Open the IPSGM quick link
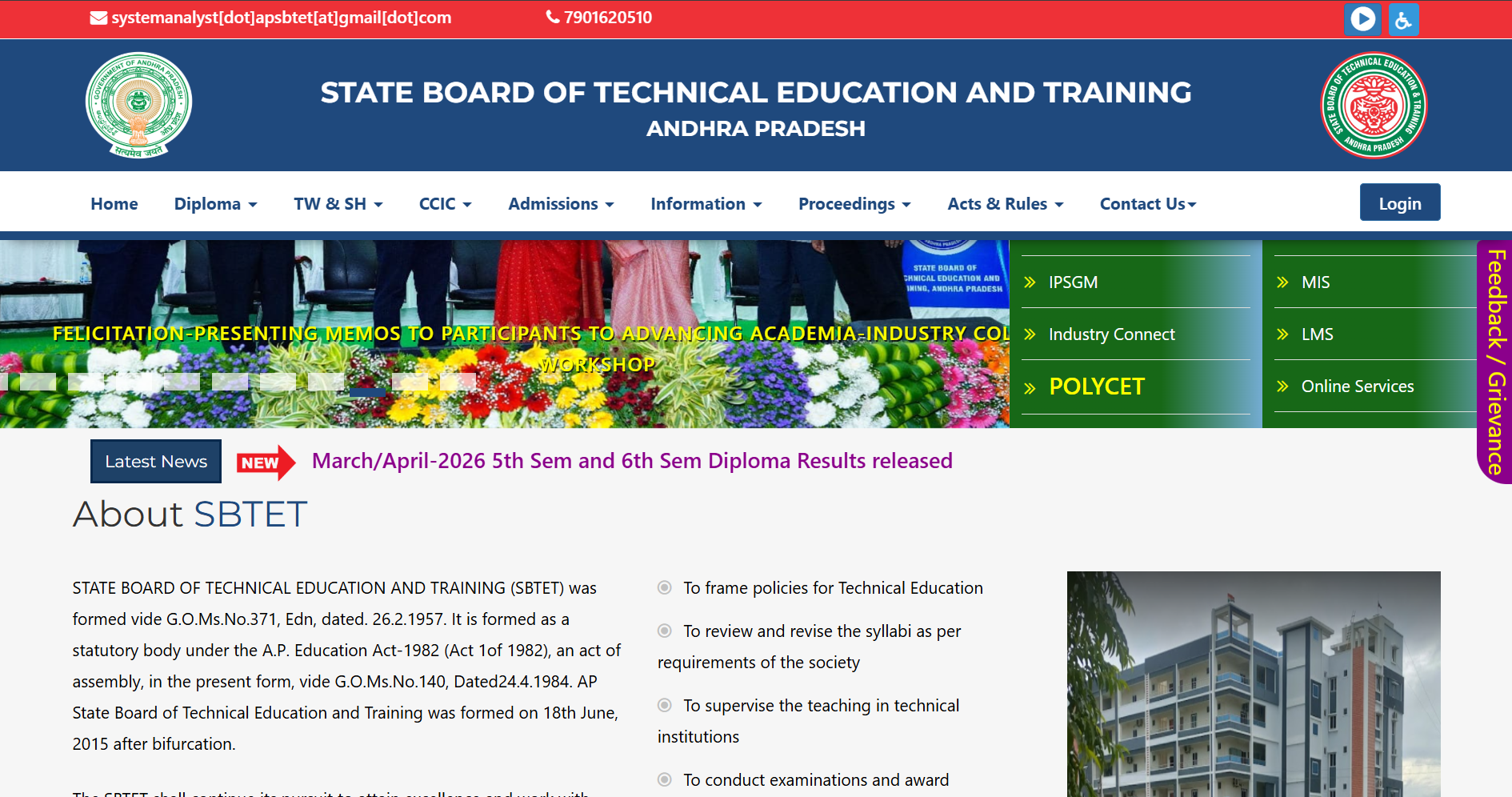1512x797 pixels. coord(1073,282)
